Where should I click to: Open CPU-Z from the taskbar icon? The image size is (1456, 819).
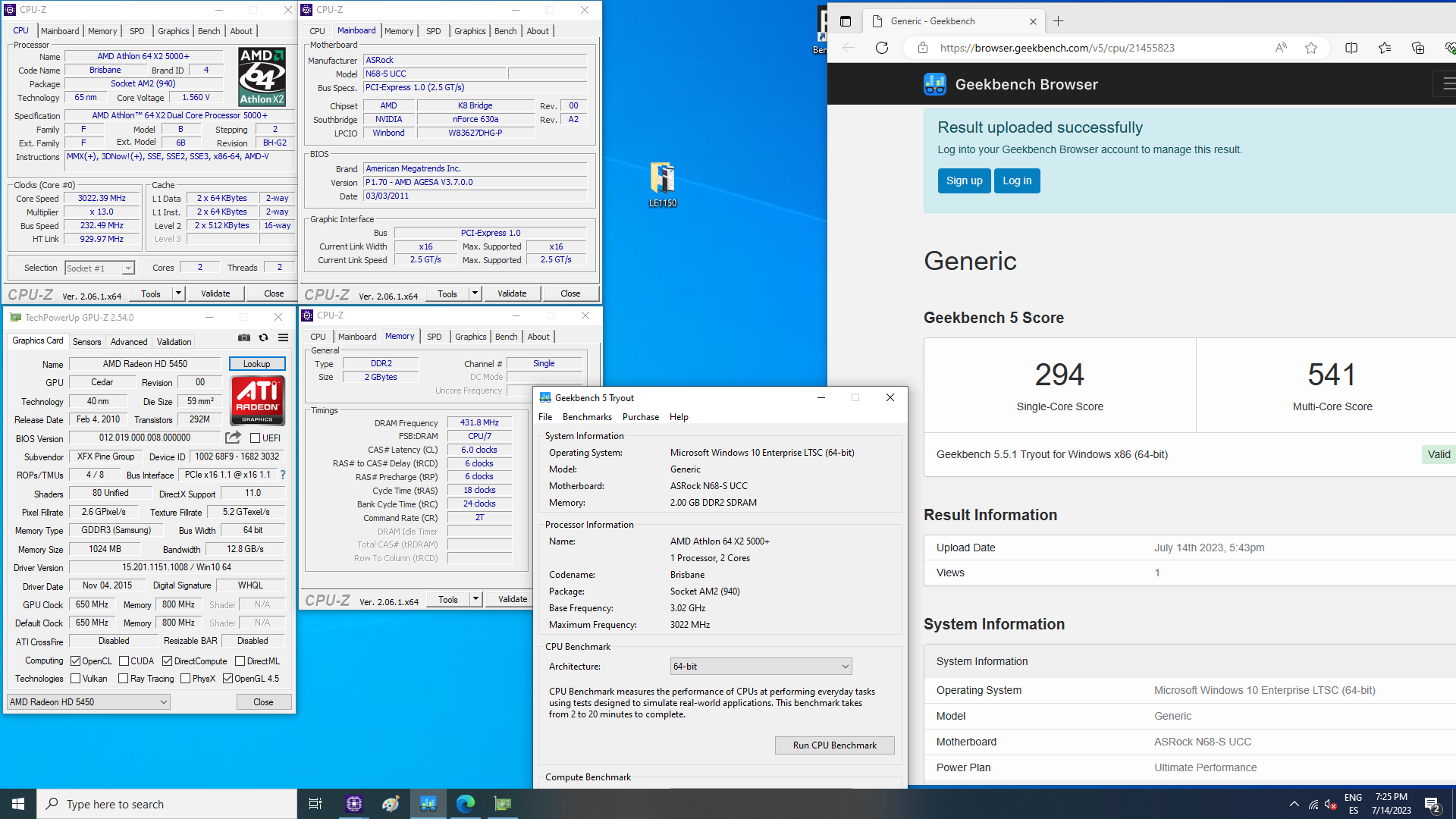point(353,804)
